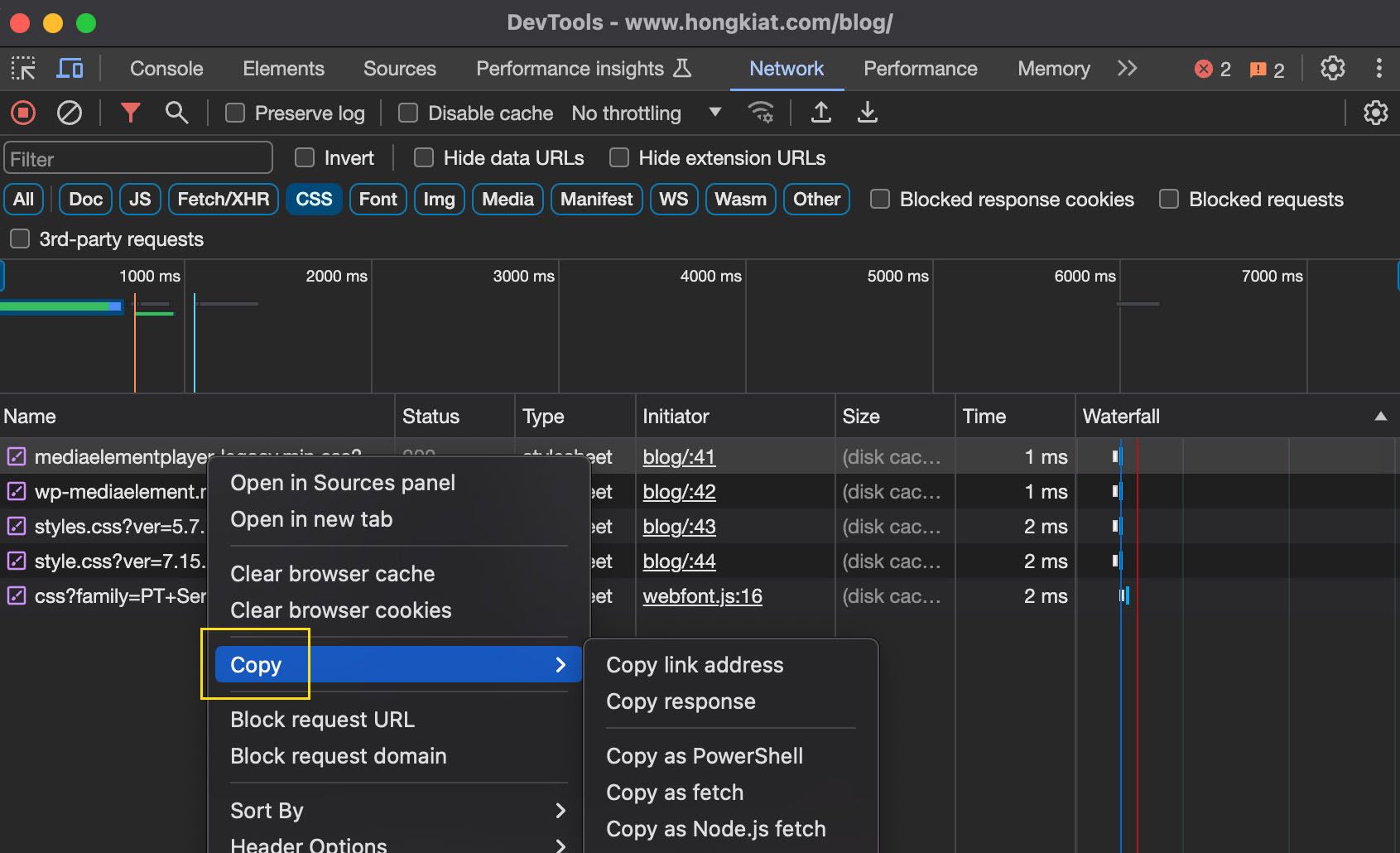Check Blocked requests

coord(1169,199)
